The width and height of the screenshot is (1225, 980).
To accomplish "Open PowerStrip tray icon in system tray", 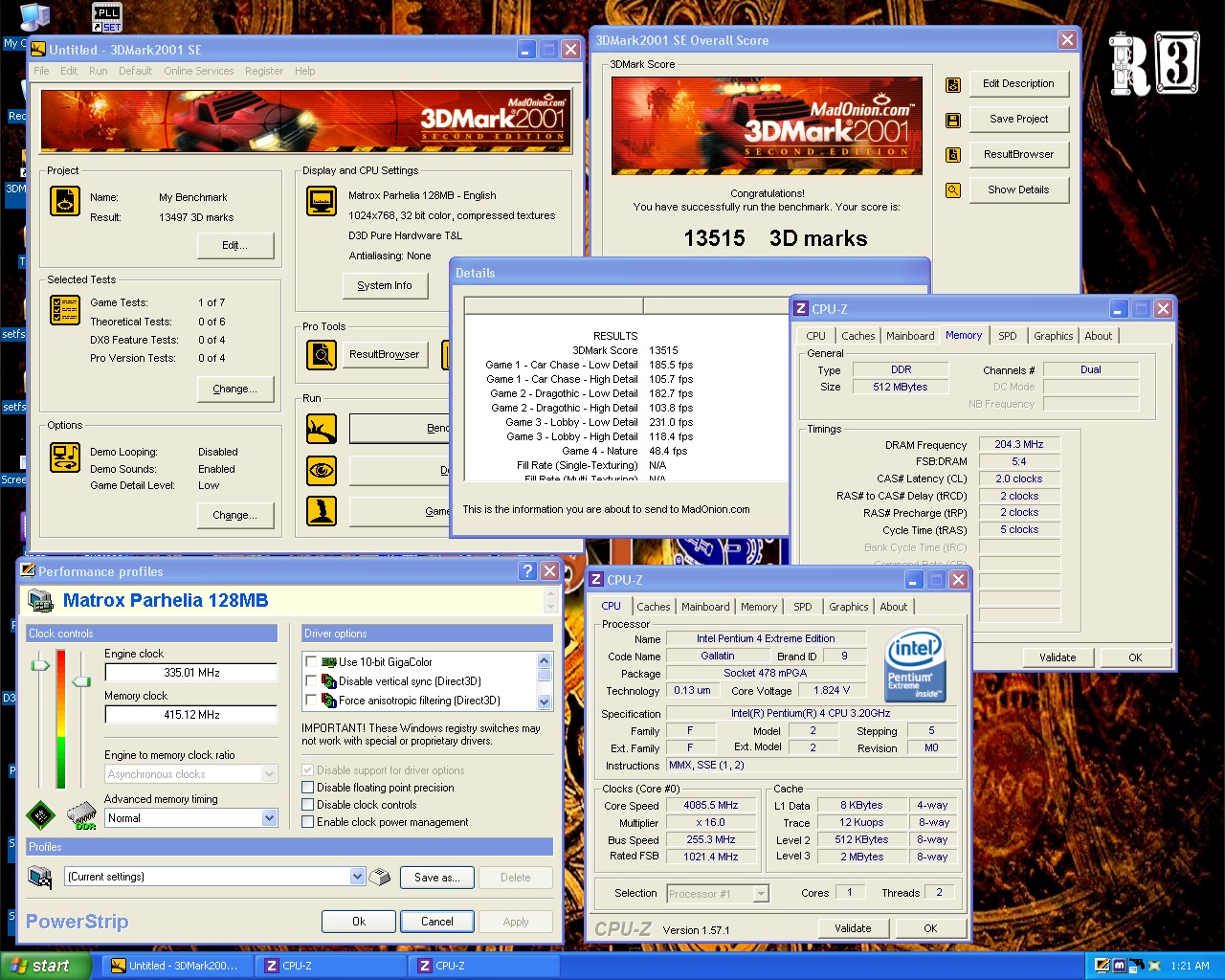I will (1102, 966).
